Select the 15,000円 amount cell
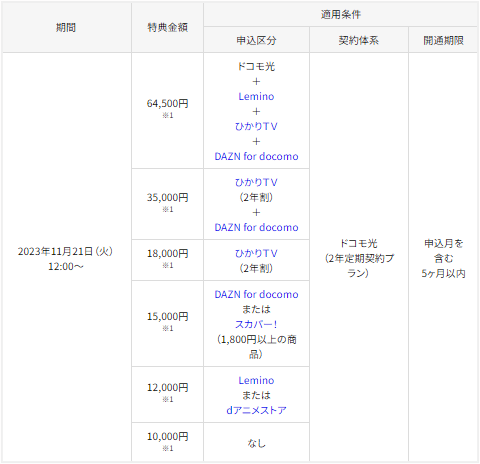The height and width of the screenshot is (464, 480). tap(167, 323)
